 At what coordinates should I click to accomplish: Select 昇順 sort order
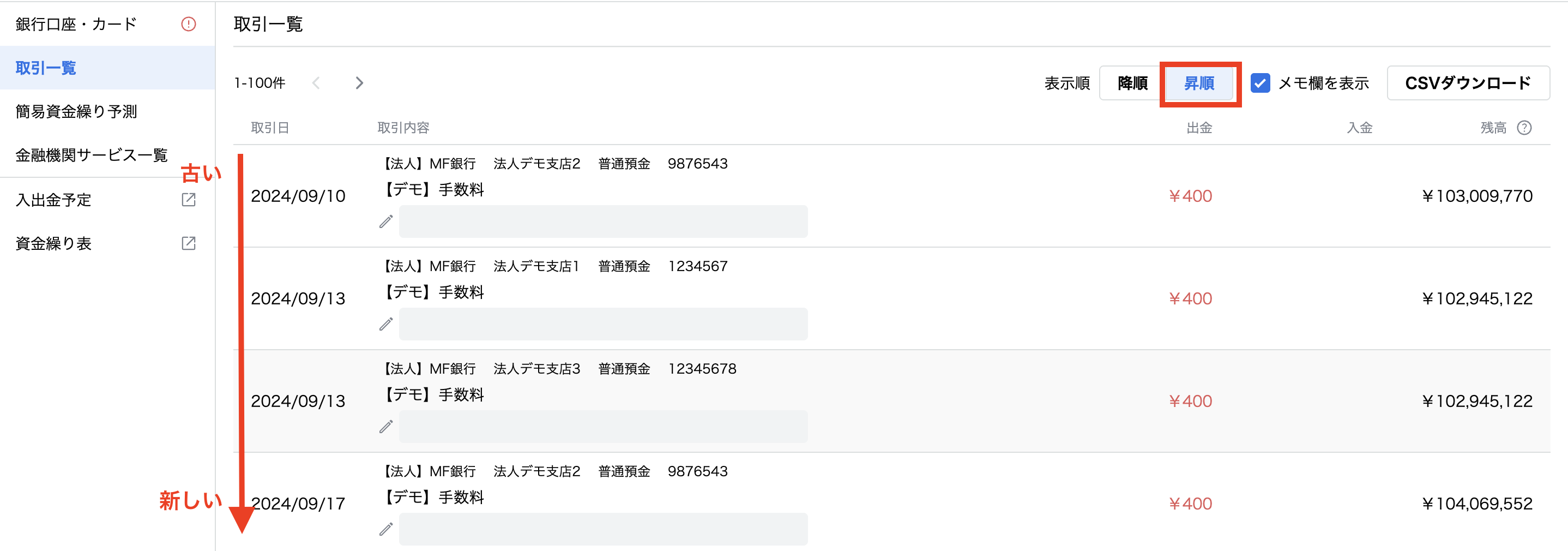(1199, 83)
